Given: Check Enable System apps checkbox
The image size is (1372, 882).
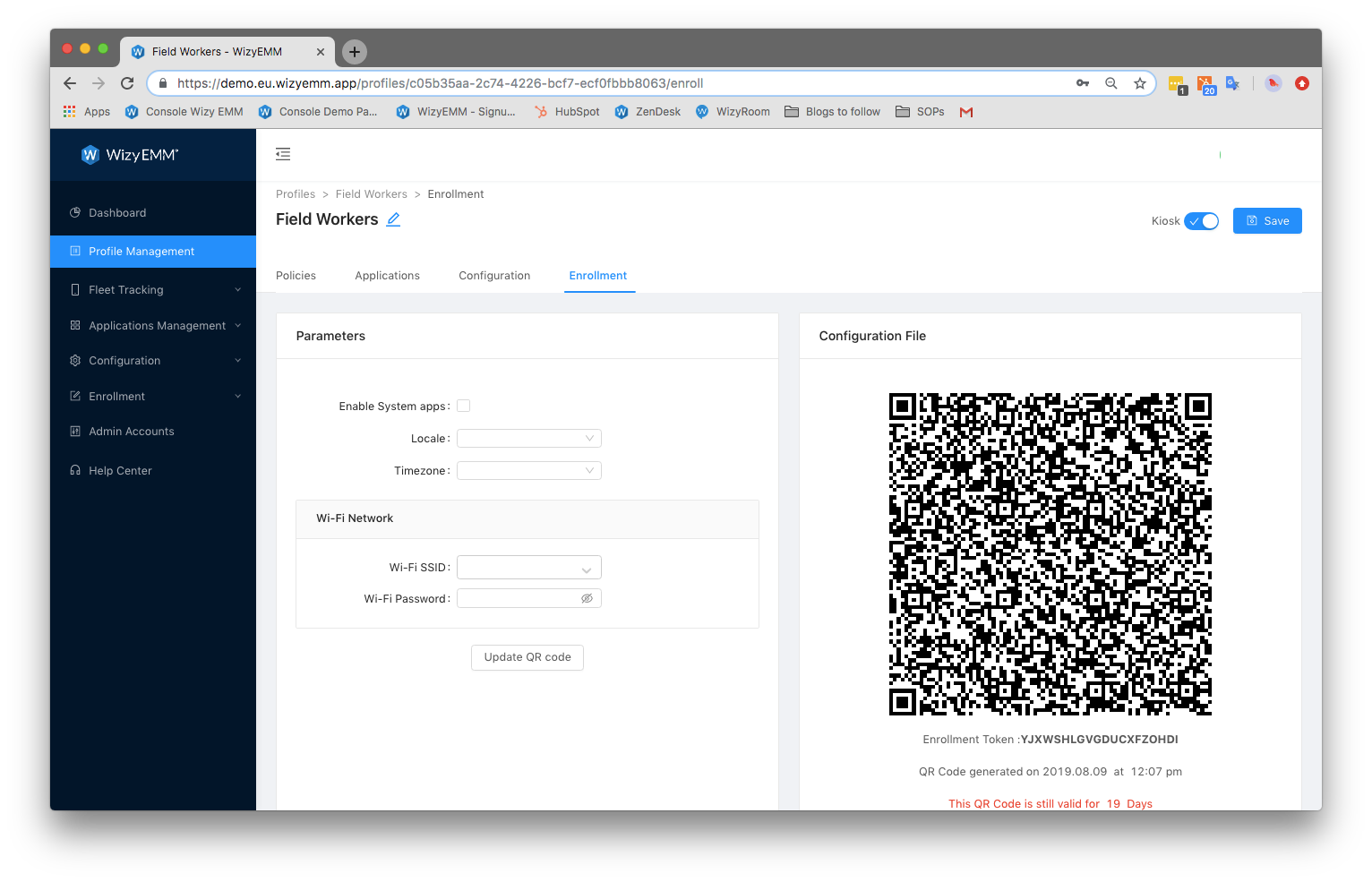Looking at the screenshot, I should click(x=464, y=406).
